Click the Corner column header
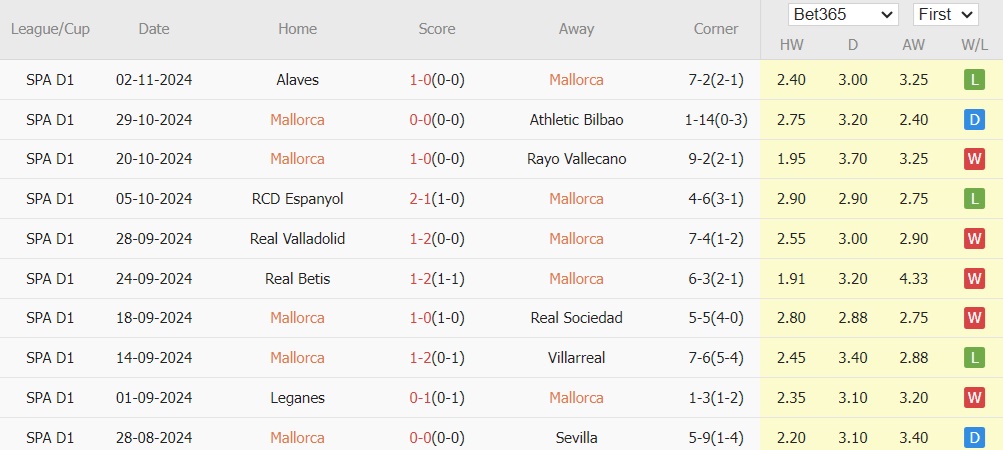The height and width of the screenshot is (450, 1003). (716, 29)
